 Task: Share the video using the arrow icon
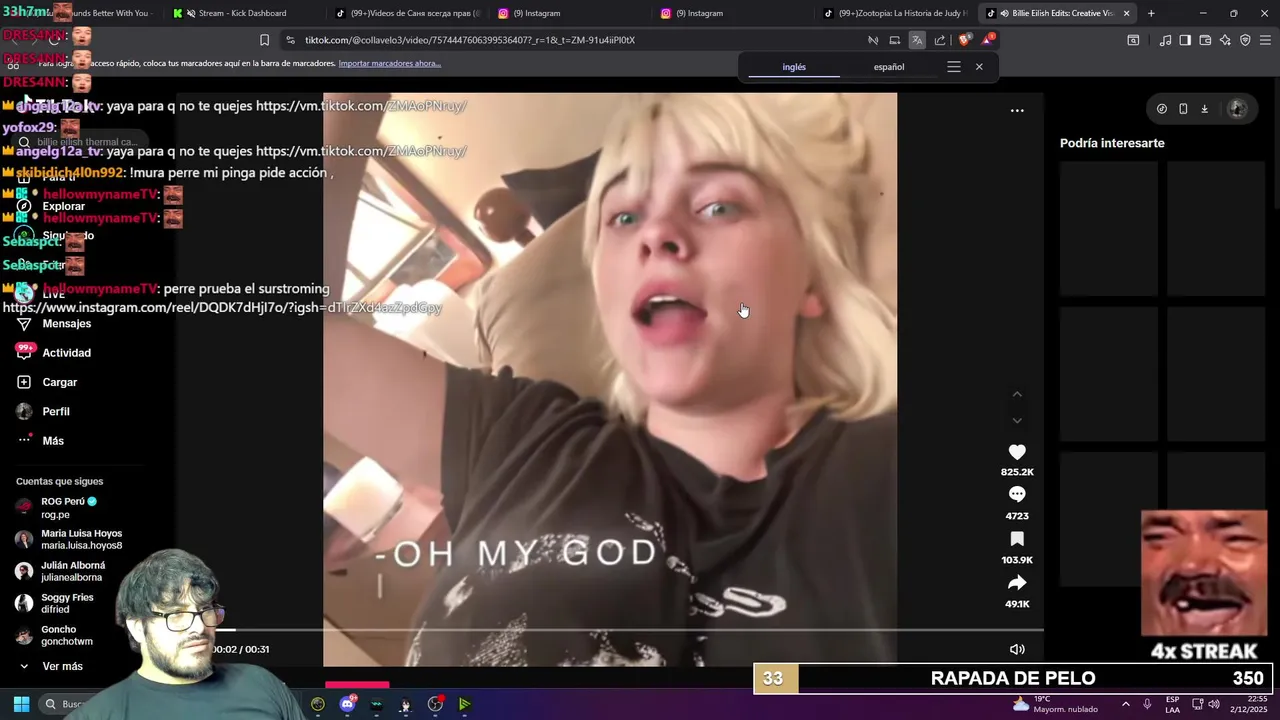pyautogui.click(x=1017, y=583)
